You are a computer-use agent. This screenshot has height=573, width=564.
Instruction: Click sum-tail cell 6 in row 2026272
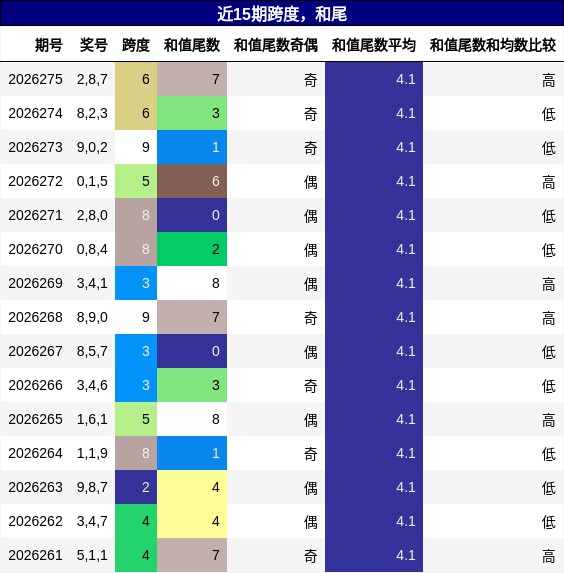pyautogui.click(x=192, y=181)
